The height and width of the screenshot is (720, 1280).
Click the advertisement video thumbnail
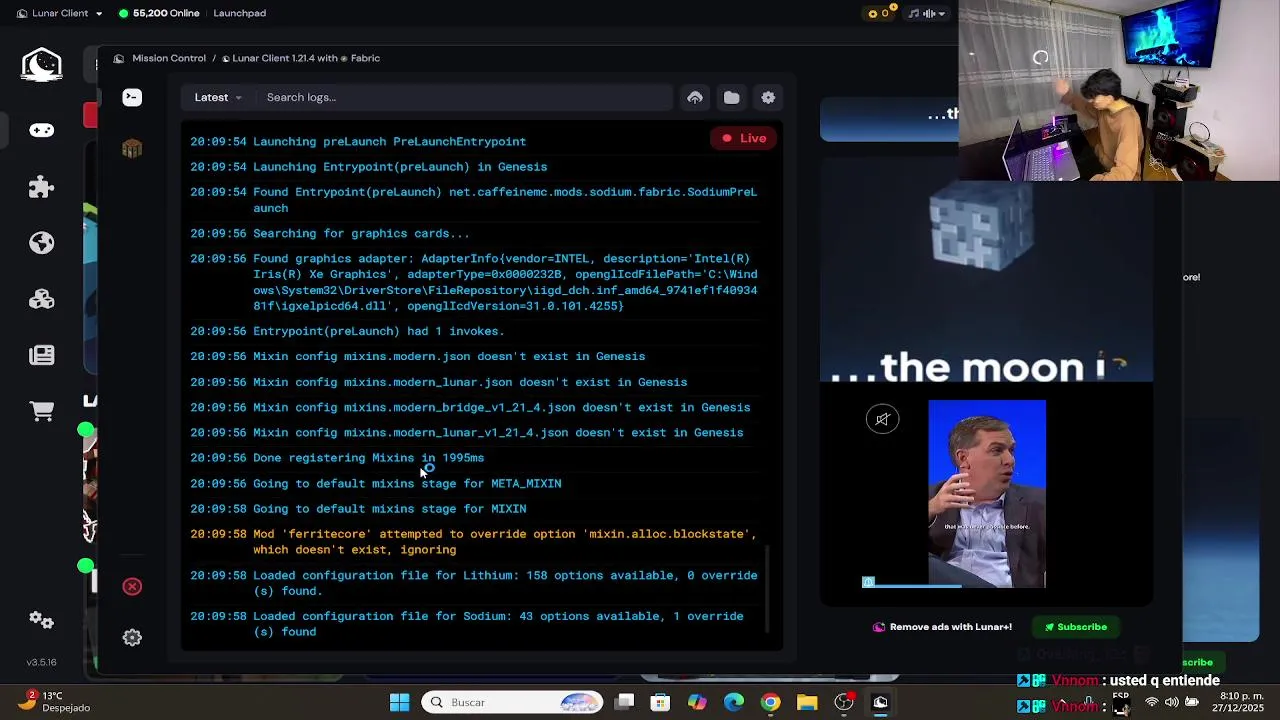tap(987, 494)
